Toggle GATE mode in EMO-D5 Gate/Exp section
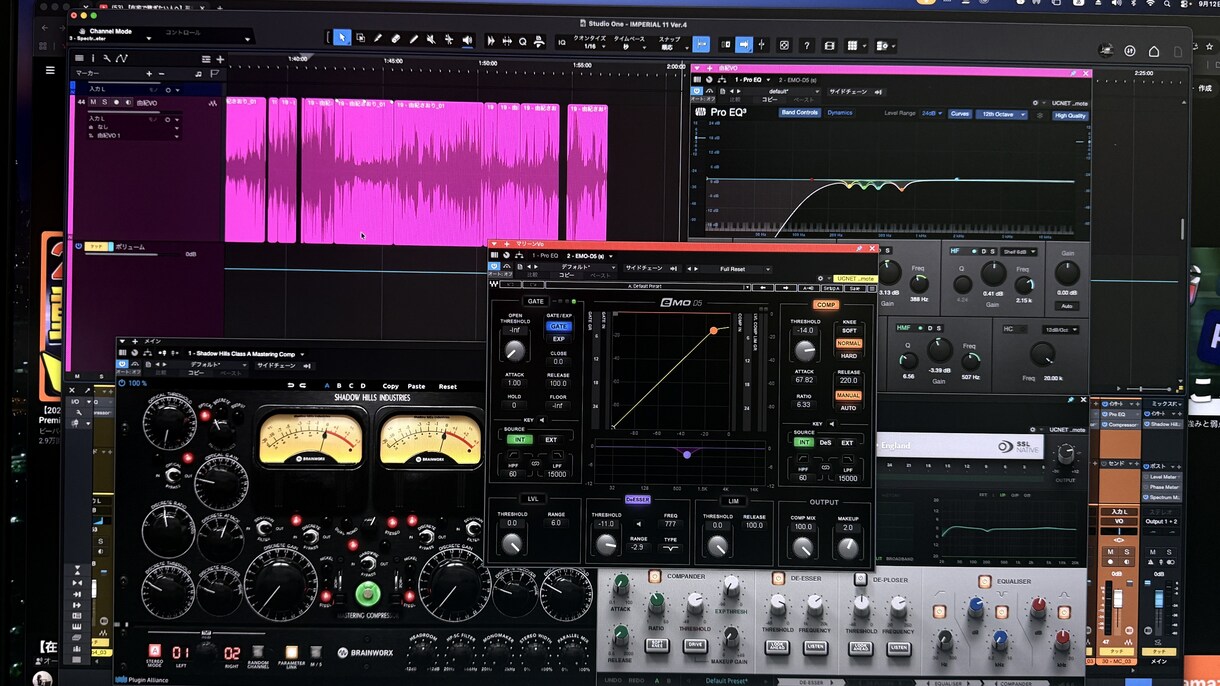This screenshot has height=686, width=1220. (558, 327)
